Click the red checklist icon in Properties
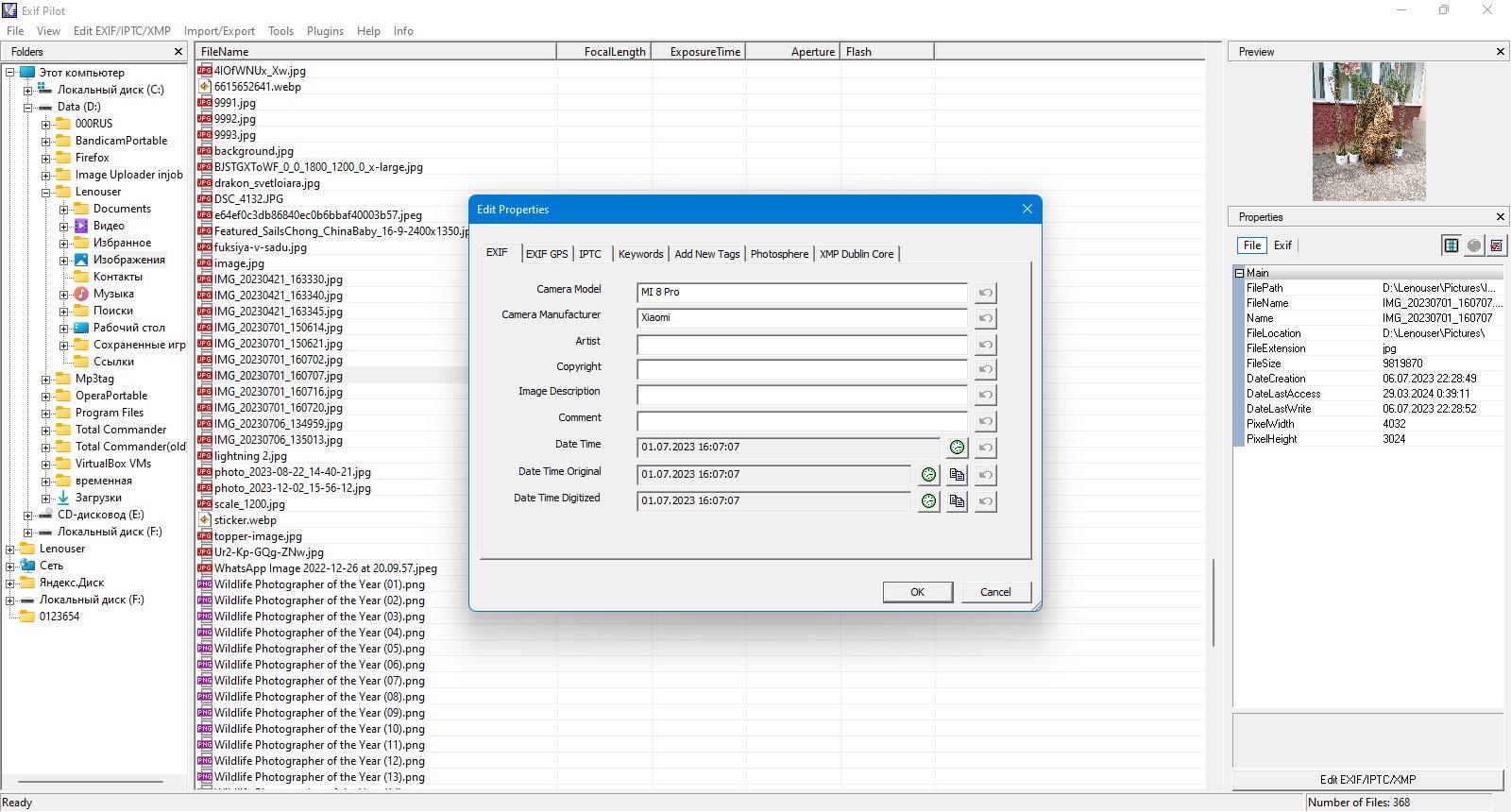 coord(1497,245)
